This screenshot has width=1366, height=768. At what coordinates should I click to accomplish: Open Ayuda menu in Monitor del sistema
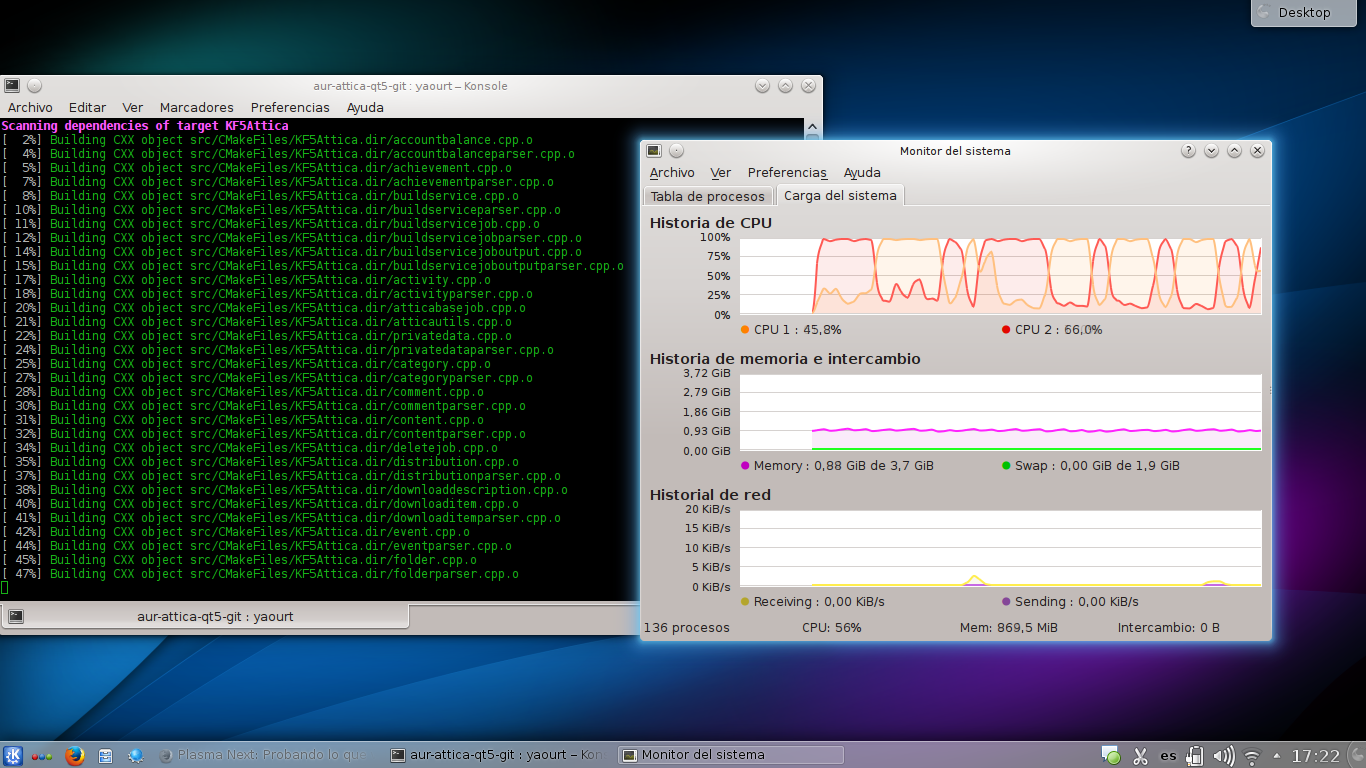(x=862, y=173)
